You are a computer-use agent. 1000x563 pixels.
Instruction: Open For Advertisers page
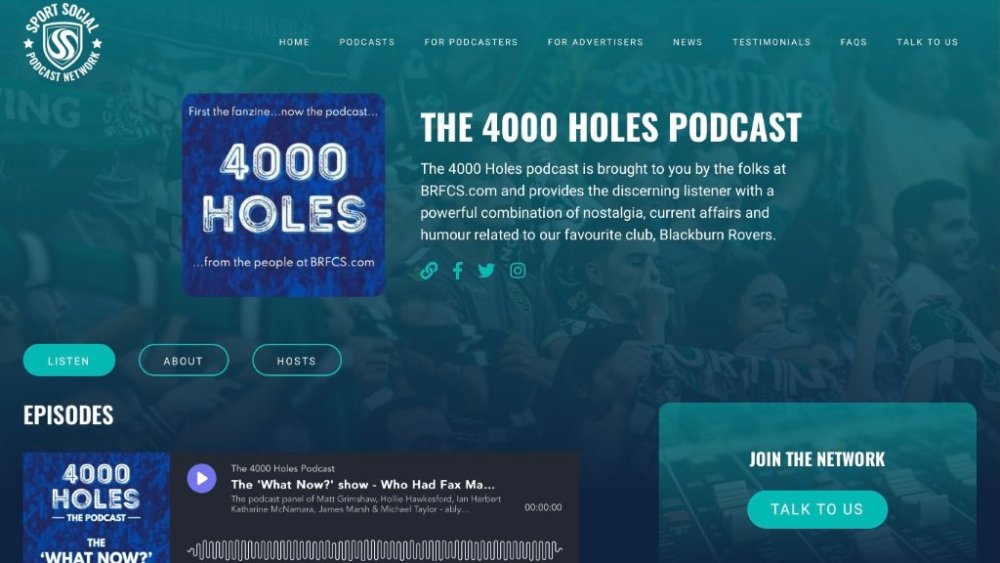[595, 42]
